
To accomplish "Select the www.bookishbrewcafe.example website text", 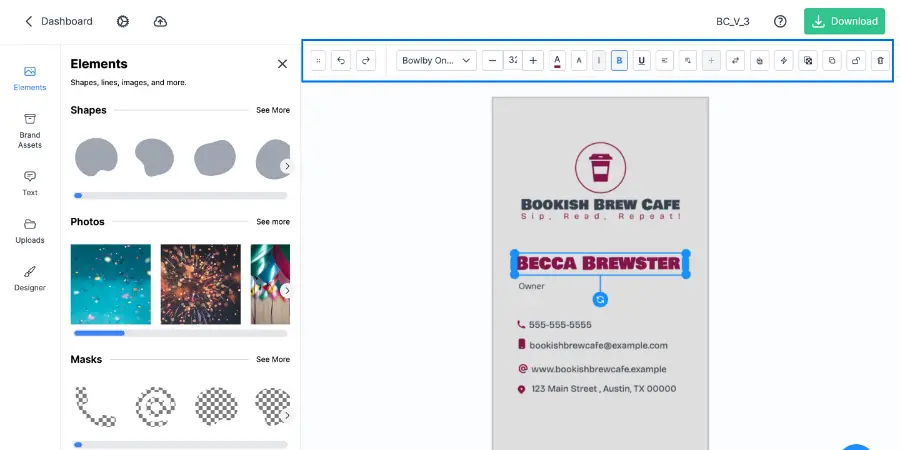I will (x=599, y=369).
